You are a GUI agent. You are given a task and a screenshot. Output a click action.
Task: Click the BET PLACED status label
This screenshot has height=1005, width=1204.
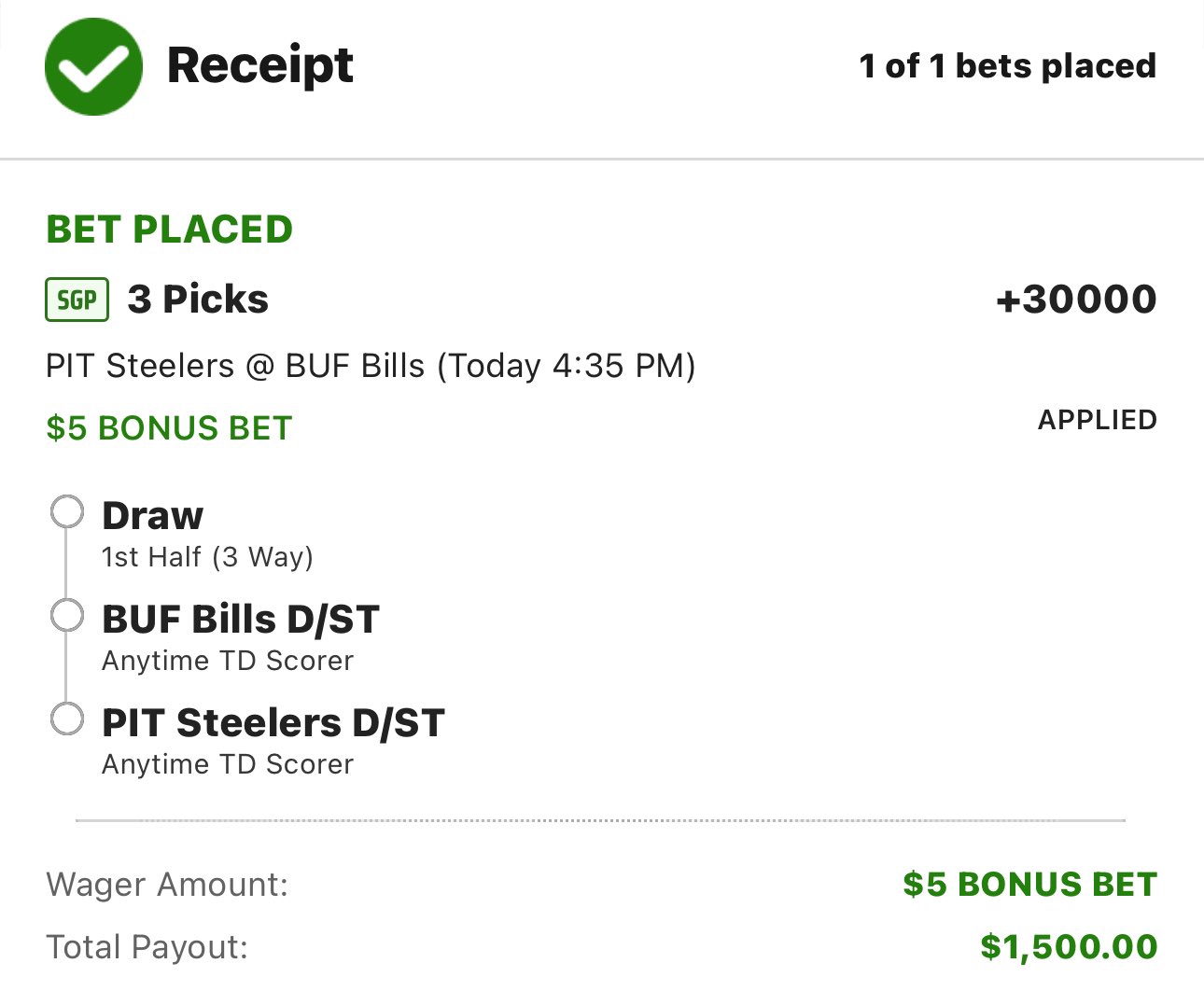pyautogui.click(x=169, y=230)
